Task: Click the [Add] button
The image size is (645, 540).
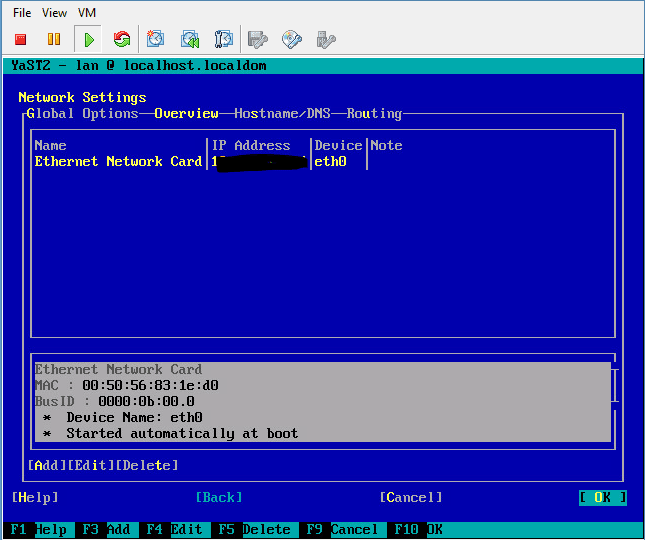Action: (47, 465)
